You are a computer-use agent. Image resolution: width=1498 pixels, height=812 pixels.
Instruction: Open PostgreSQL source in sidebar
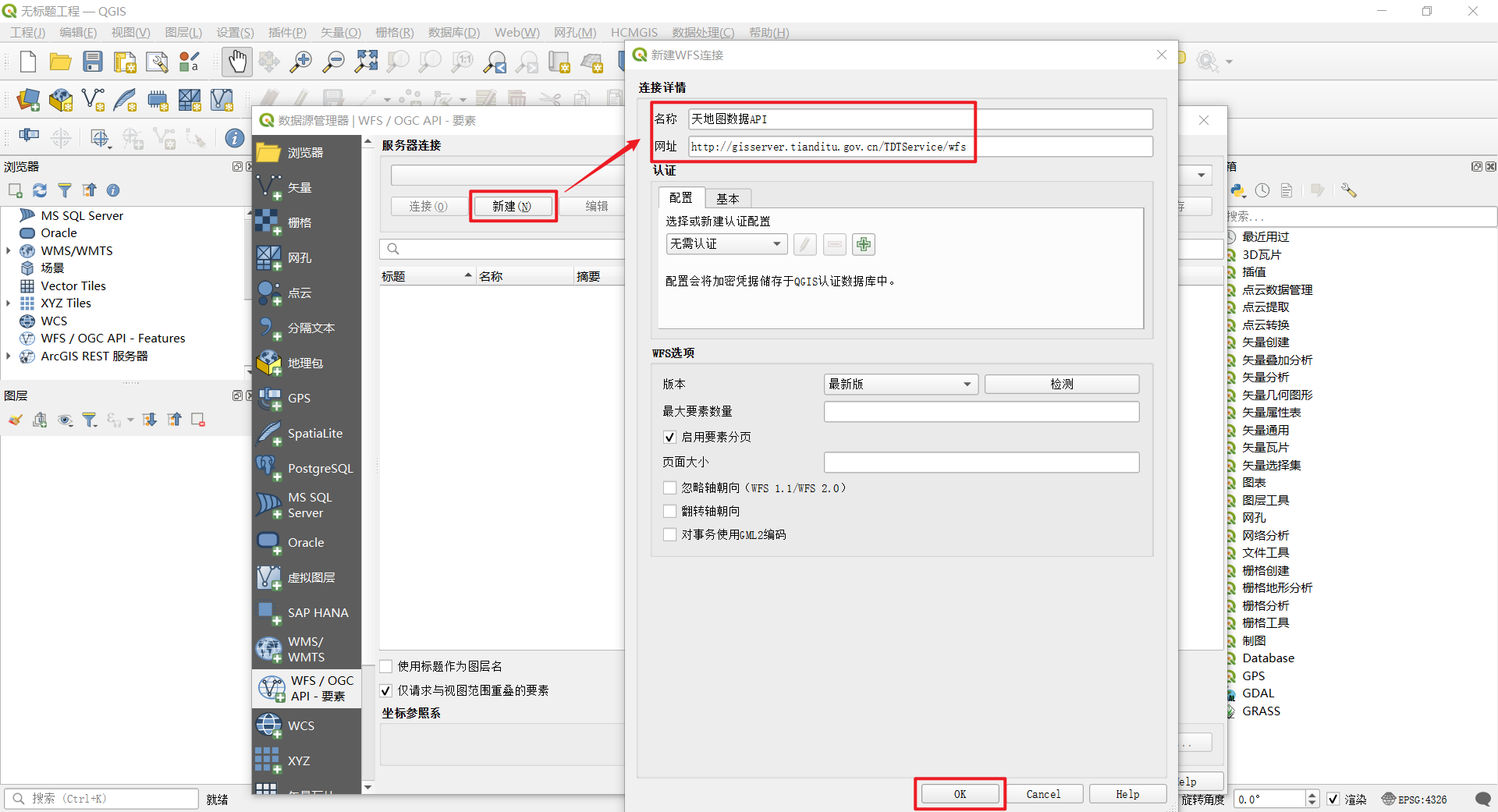pyautogui.click(x=307, y=469)
